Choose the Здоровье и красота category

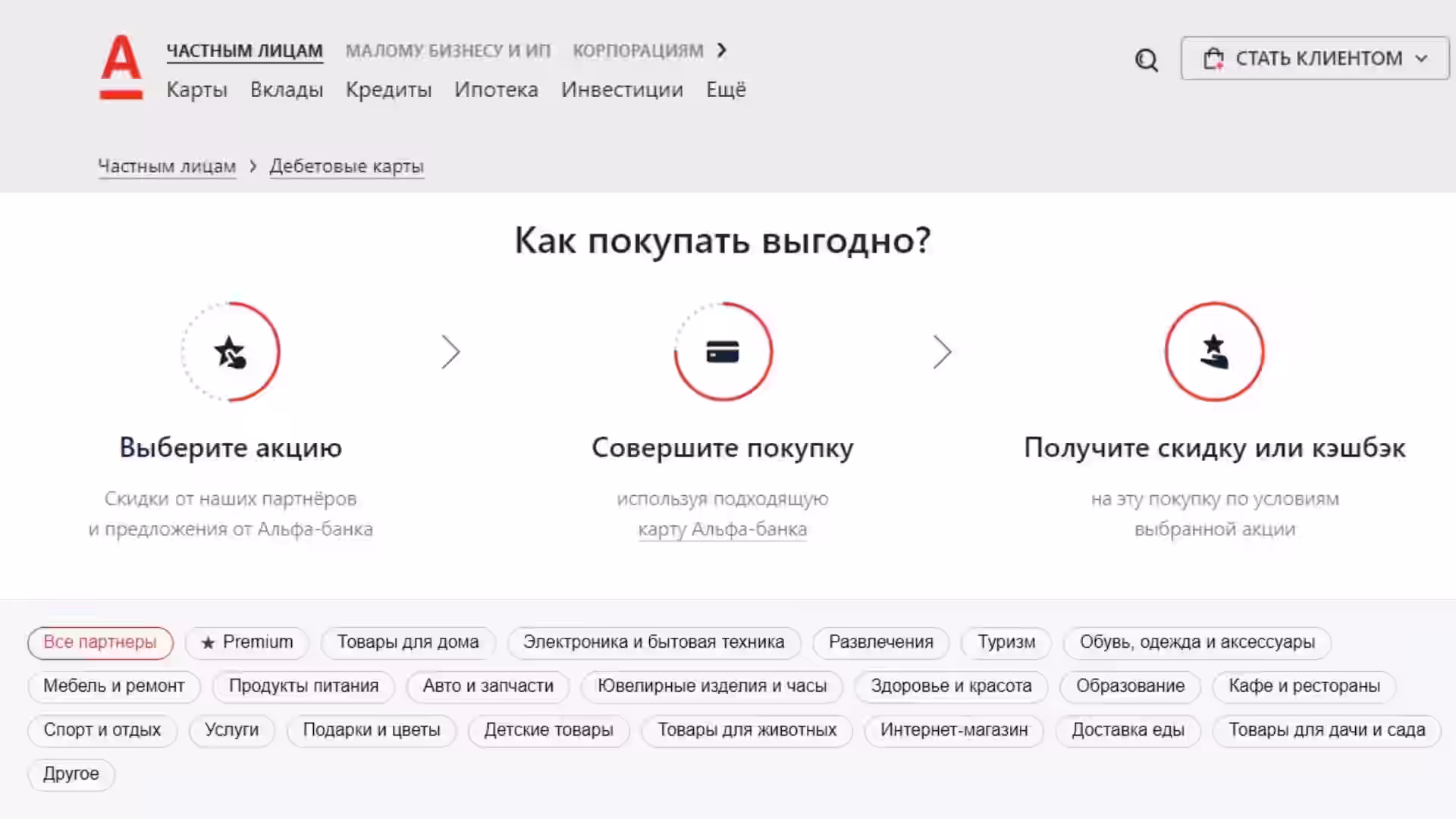(x=951, y=686)
